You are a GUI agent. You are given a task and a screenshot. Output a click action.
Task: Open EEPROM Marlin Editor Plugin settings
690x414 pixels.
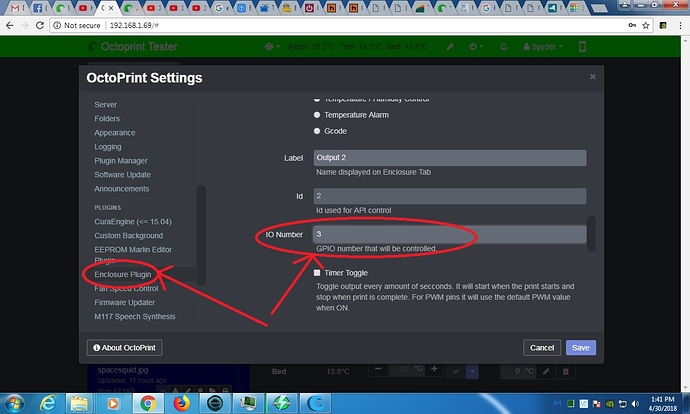click(x=133, y=254)
